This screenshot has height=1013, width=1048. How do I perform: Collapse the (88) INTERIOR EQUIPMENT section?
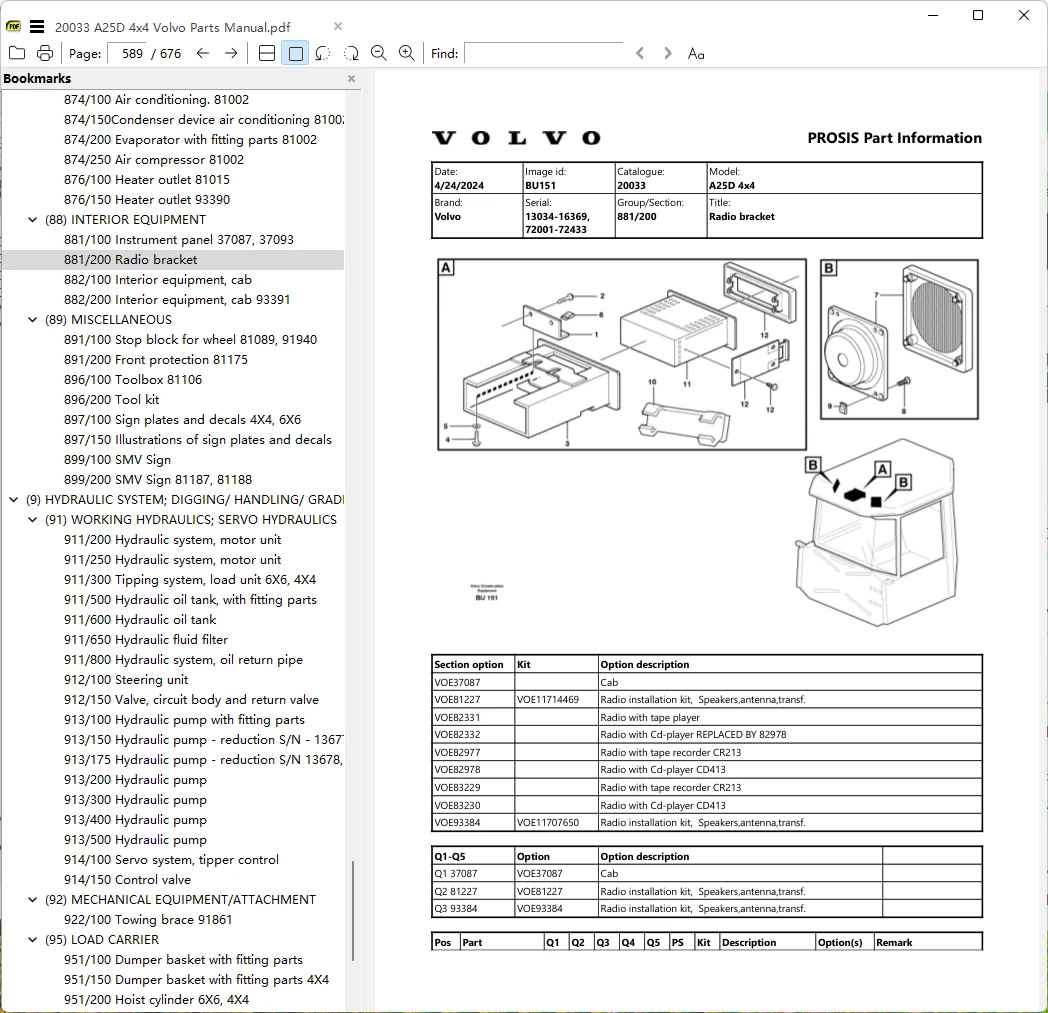(32, 220)
